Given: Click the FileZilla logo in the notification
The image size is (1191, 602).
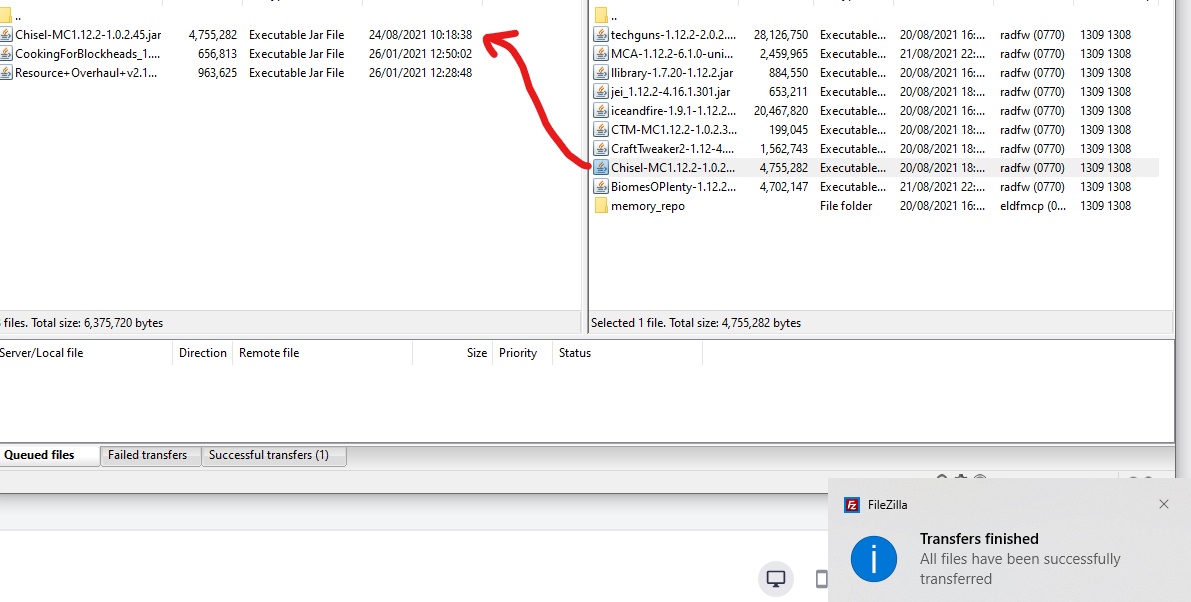Looking at the screenshot, I should tap(852, 505).
